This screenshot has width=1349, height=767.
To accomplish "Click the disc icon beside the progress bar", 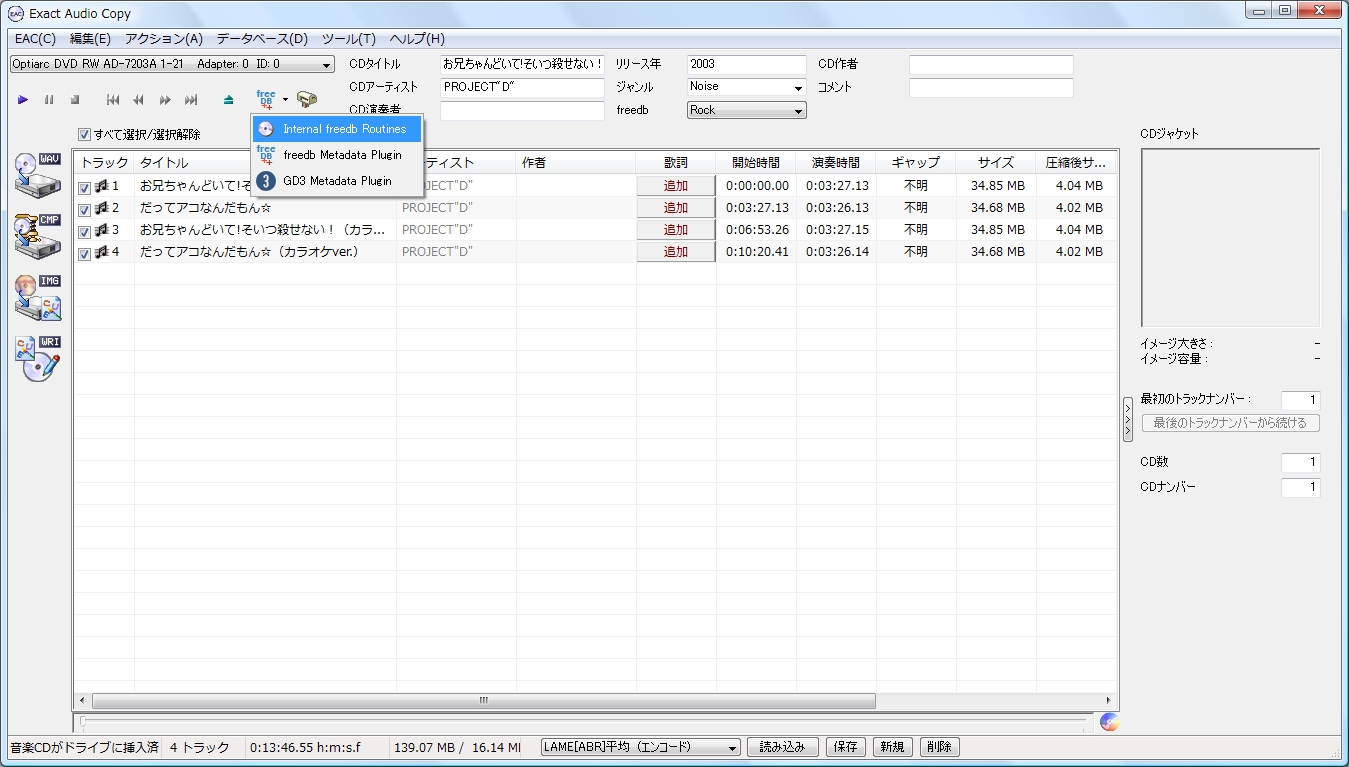I will pos(1108,722).
